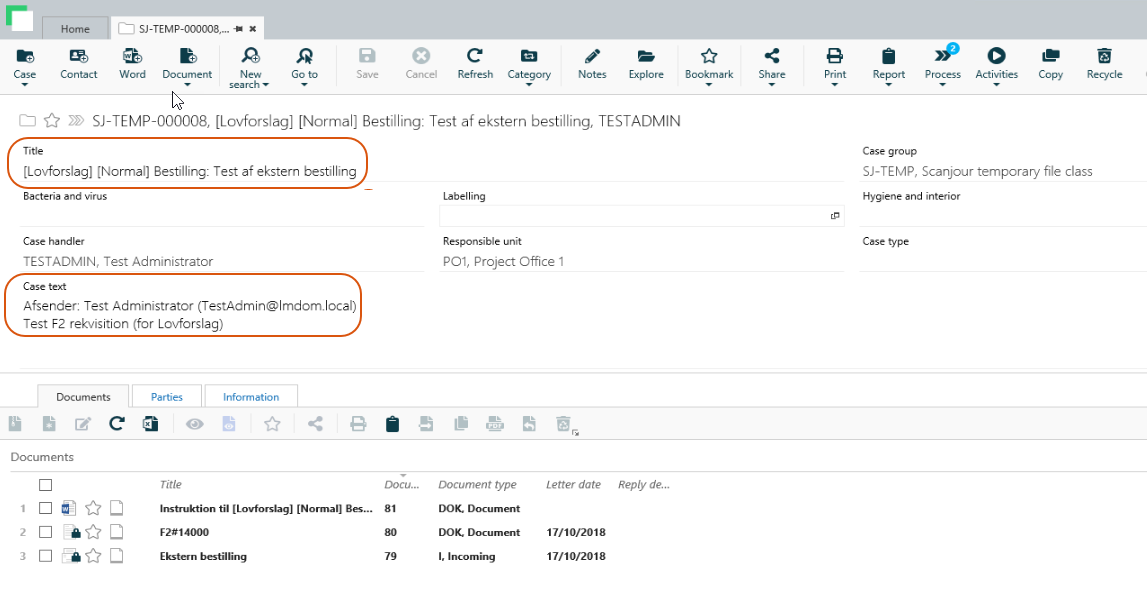The image size is (1147, 604).
Task: Switch to the Information tab
Action: [251, 397]
